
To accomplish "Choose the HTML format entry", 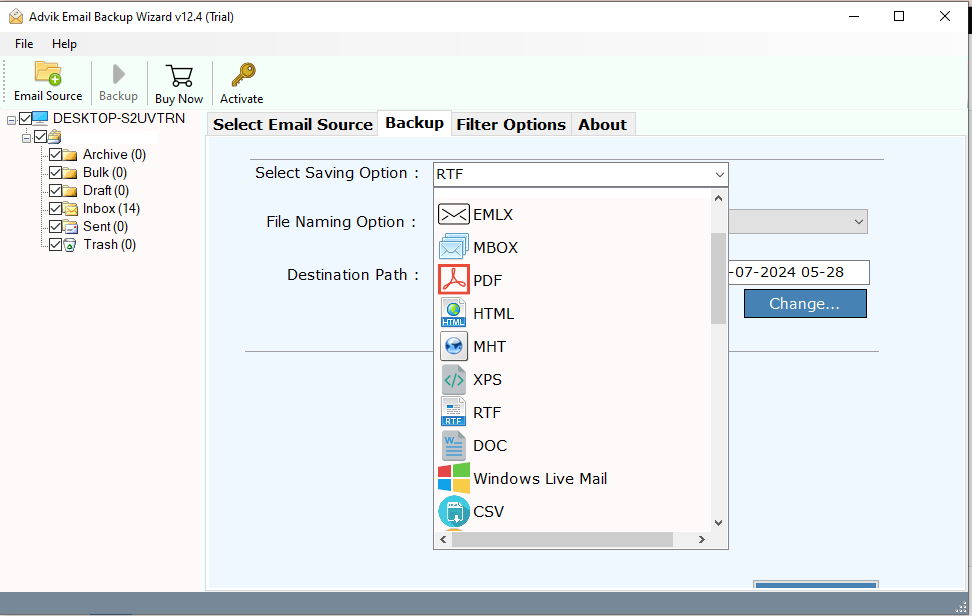I will tap(493, 313).
